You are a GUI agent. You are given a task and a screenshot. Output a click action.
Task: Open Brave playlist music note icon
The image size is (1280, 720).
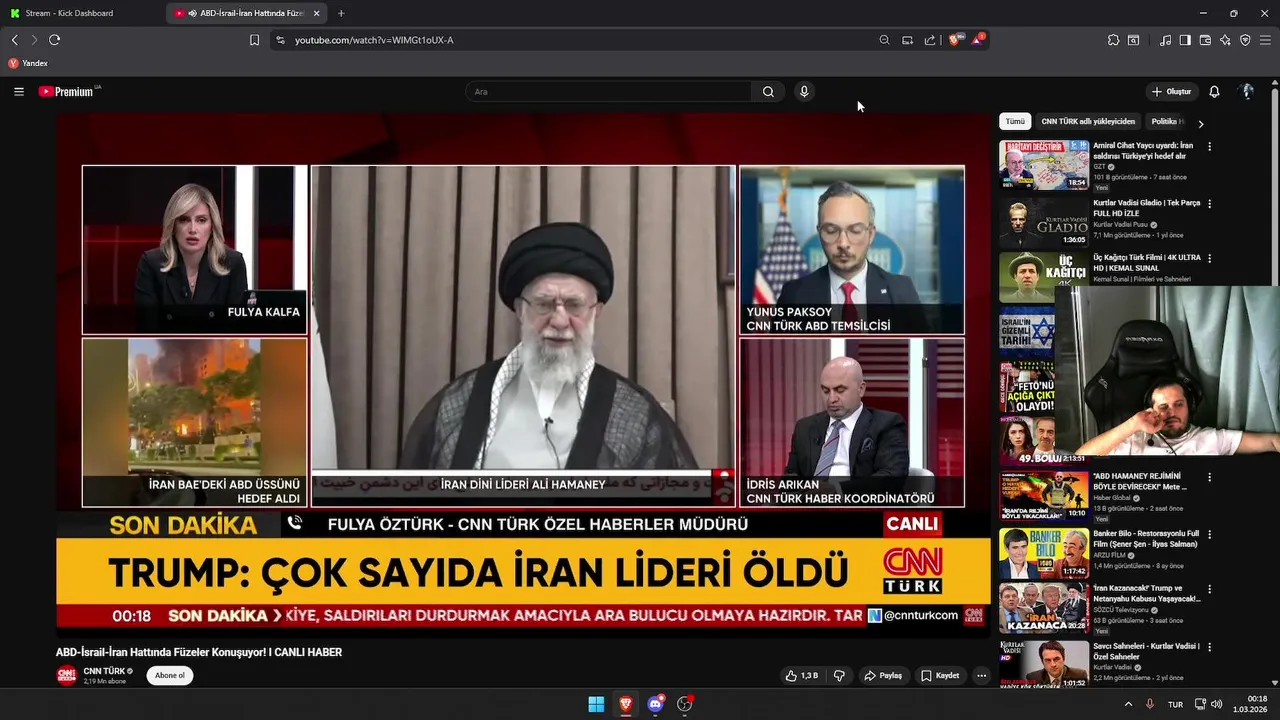1165,40
